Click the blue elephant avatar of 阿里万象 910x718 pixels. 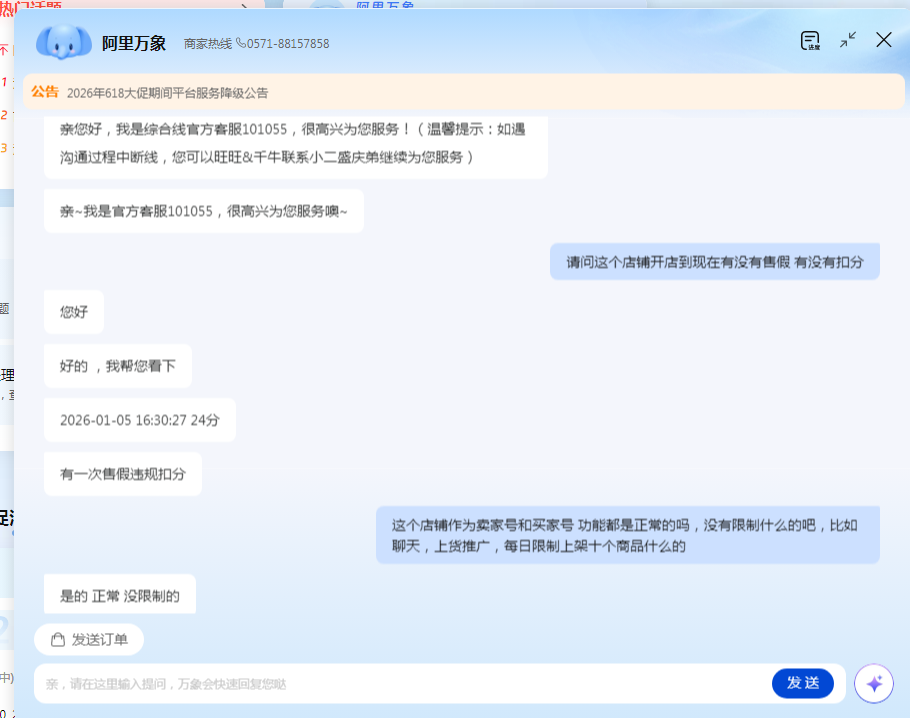coord(63,42)
